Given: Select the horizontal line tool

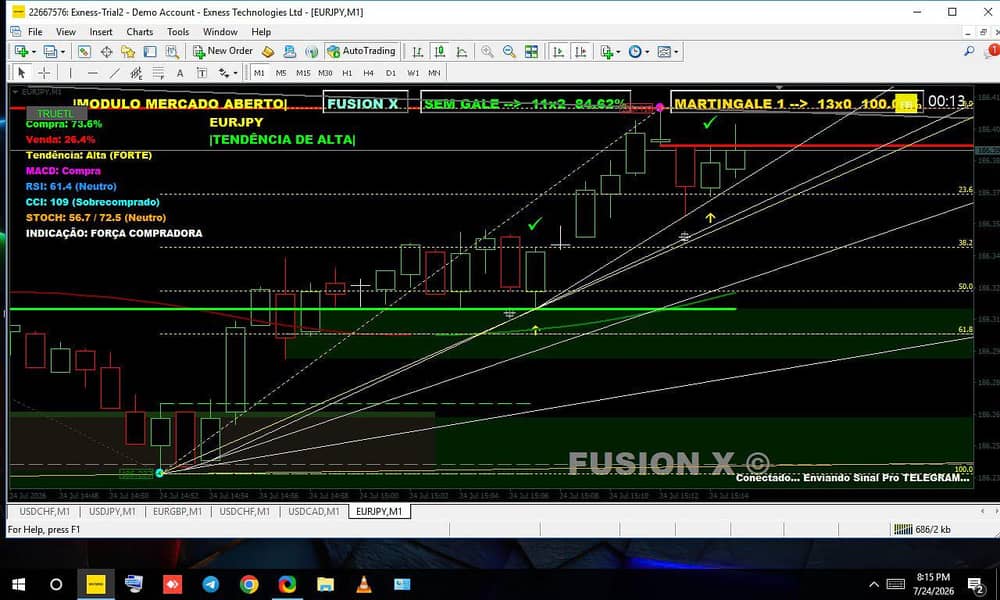Looking at the screenshot, I should coord(92,73).
